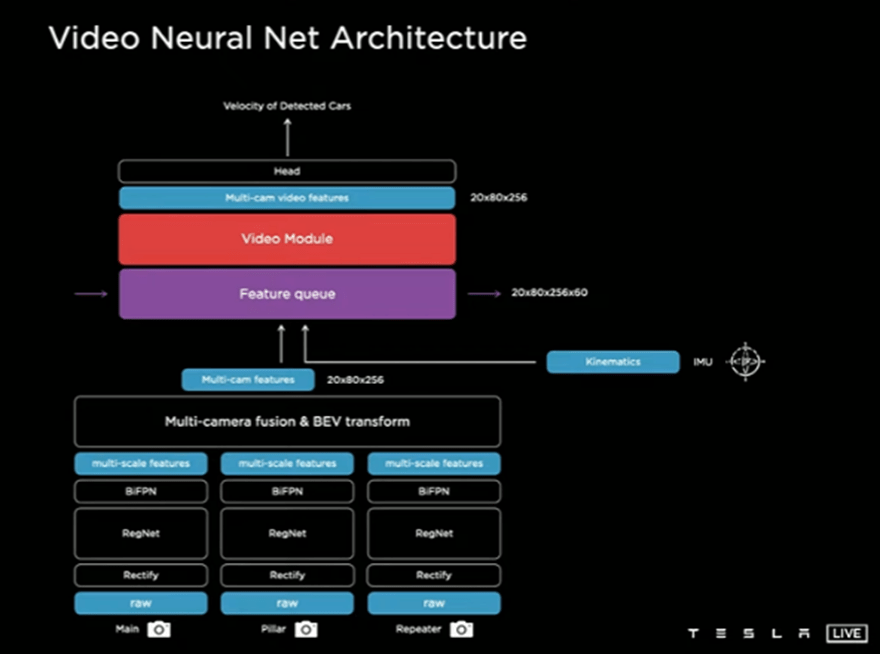The height and width of the screenshot is (654, 880).
Task: Click the Pillar camera icon
Action: click(x=306, y=629)
